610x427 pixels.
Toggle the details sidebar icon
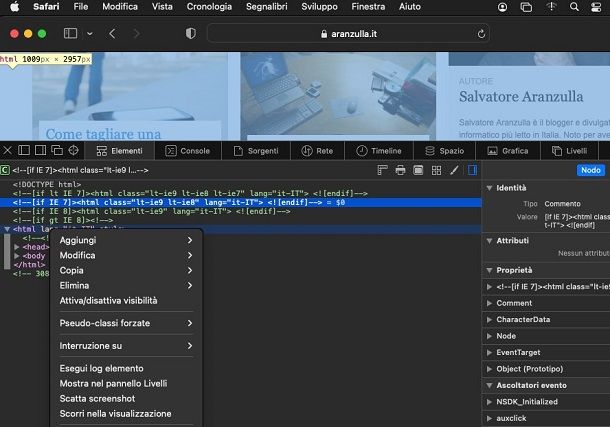click(x=472, y=170)
